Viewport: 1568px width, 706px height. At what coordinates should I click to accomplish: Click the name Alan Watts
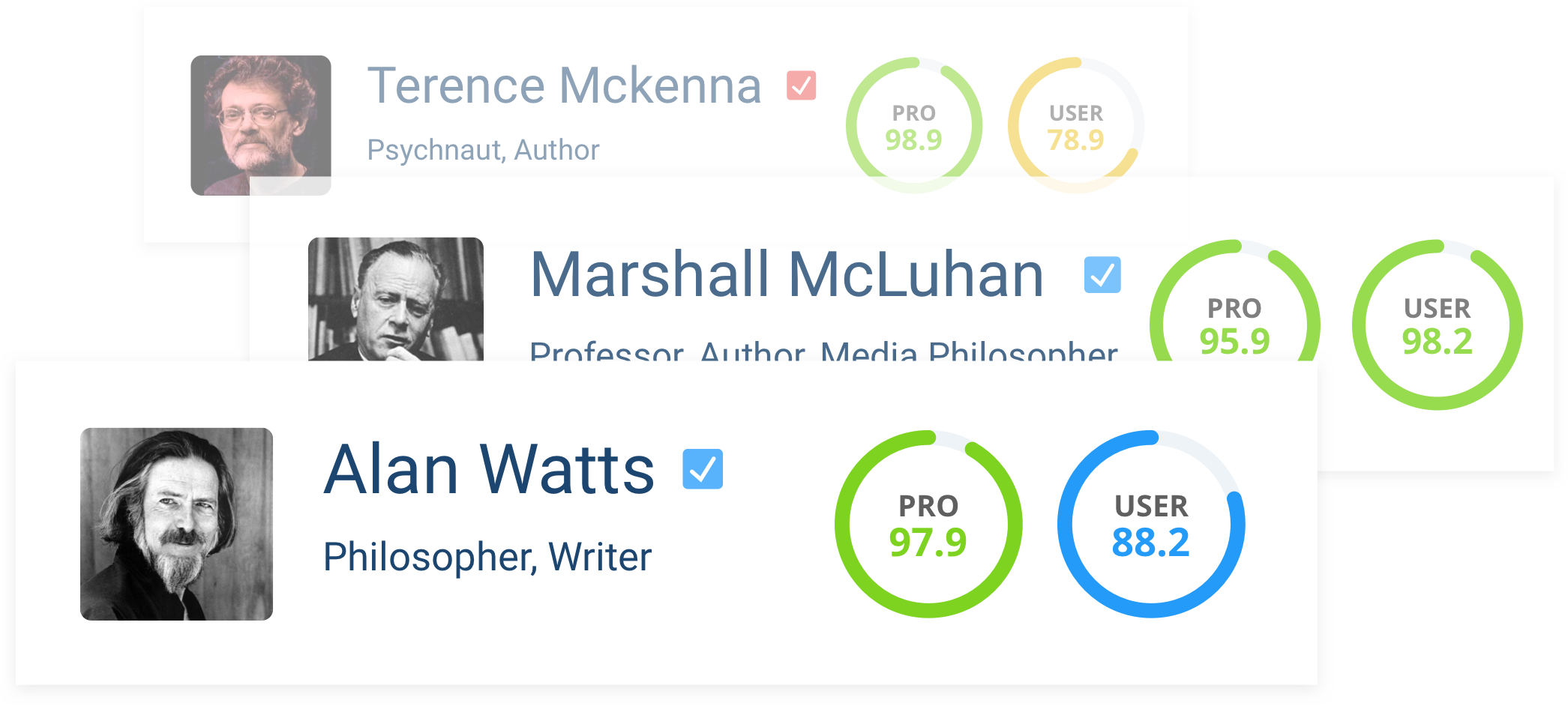pos(489,470)
